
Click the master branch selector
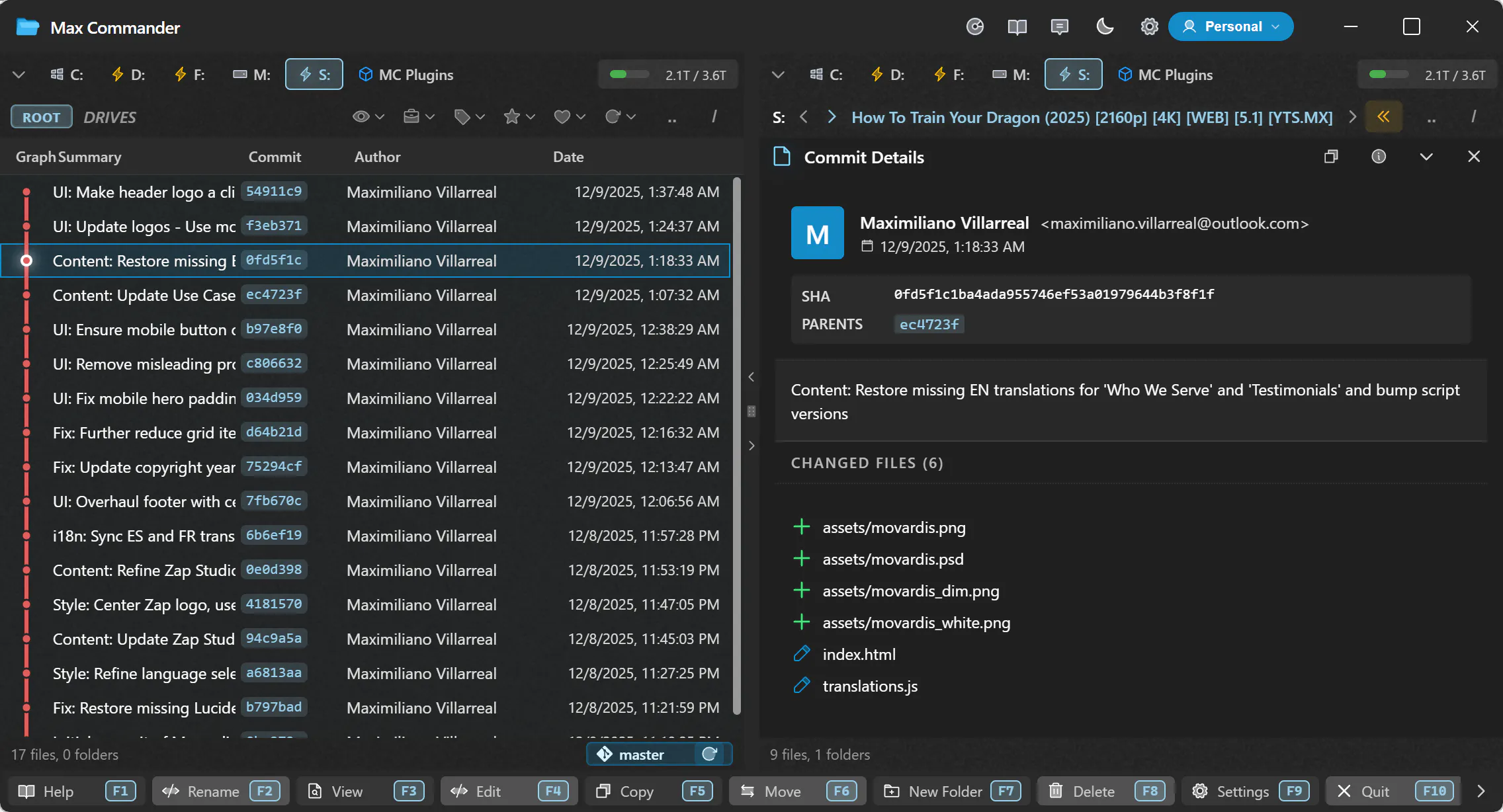[640, 754]
